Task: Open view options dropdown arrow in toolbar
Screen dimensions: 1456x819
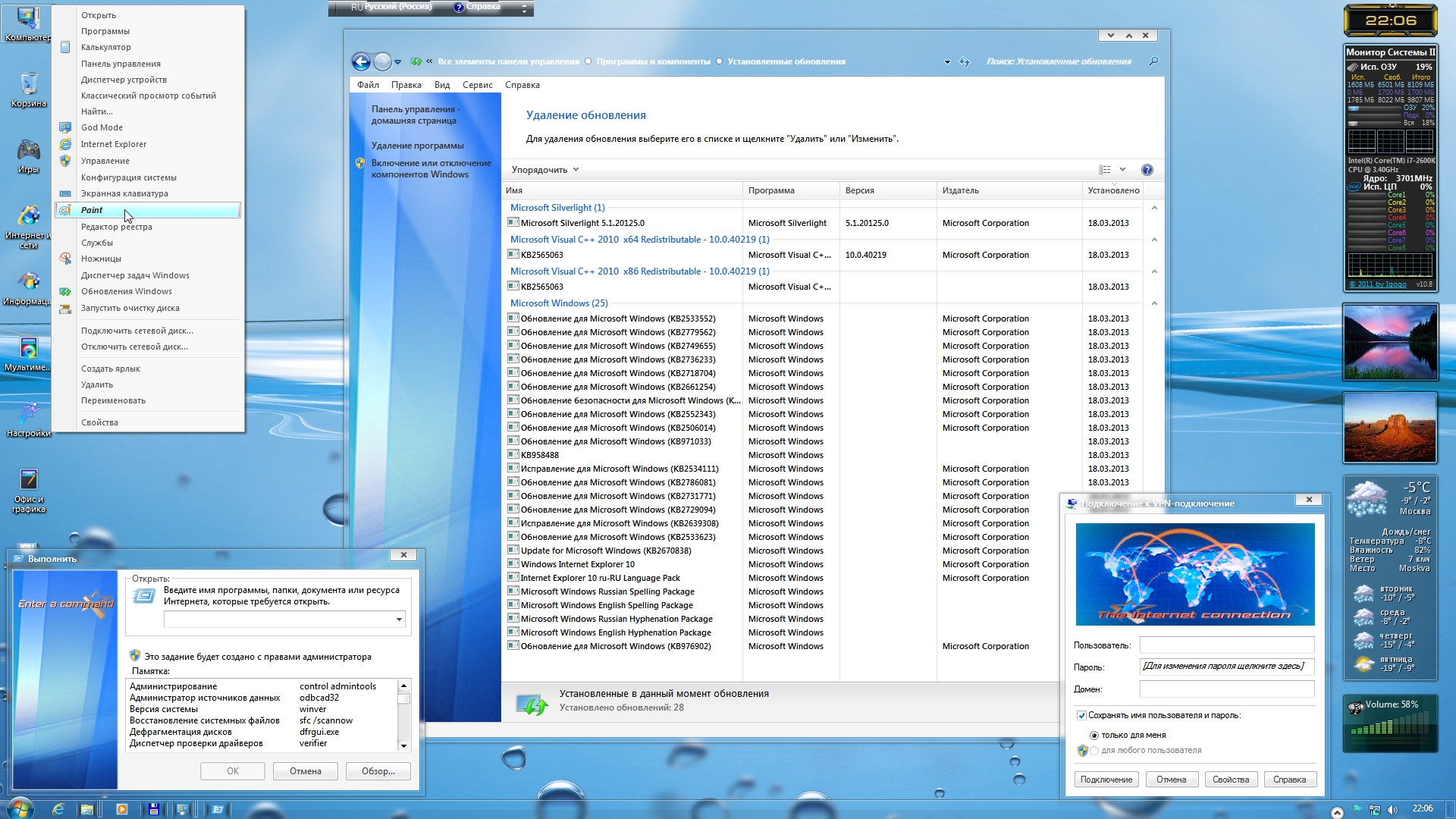Action: click(x=1122, y=170)
